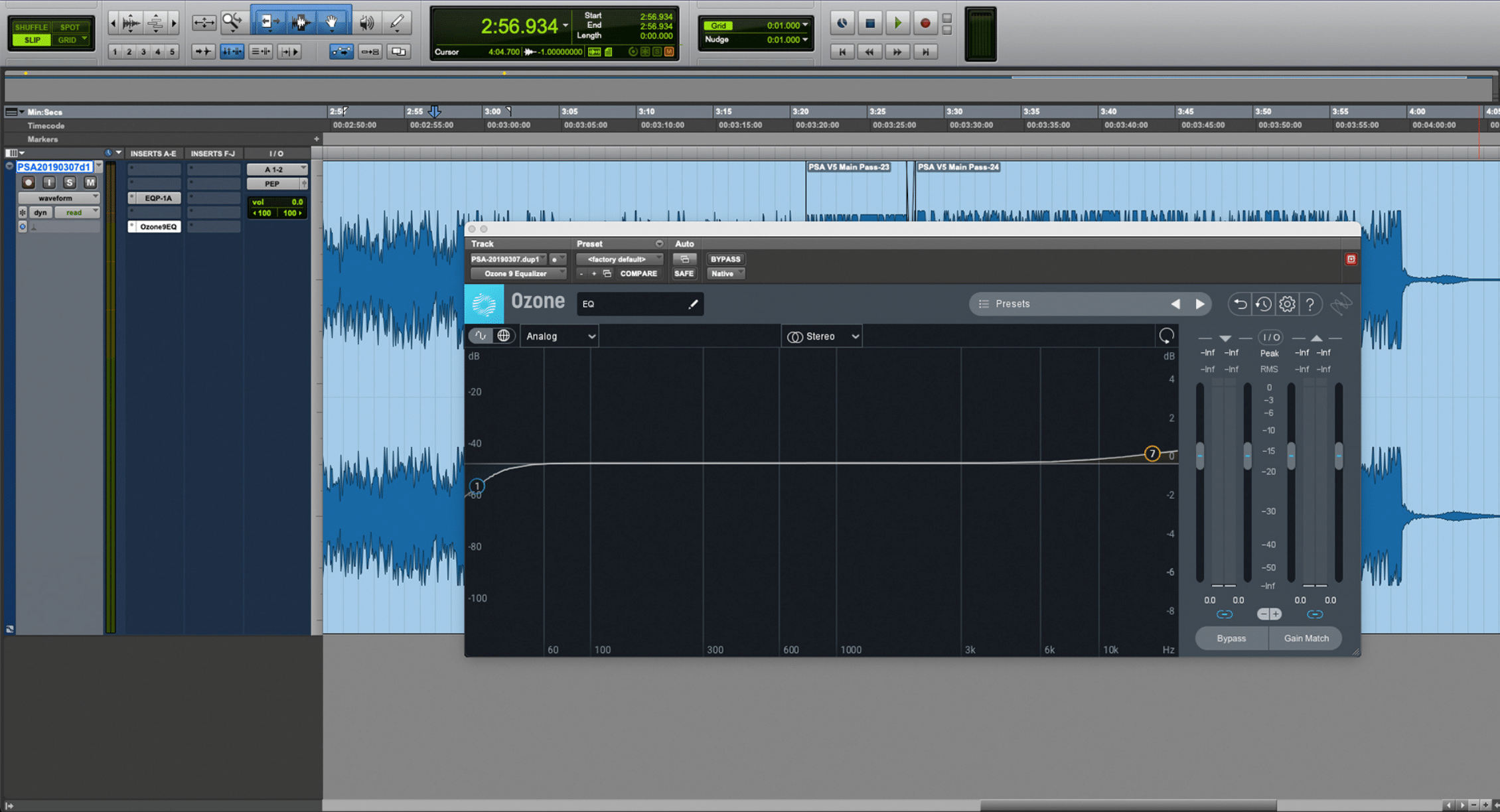Enable SPOT edit mode
The image size is (1500, 812).
coord(70,27)
